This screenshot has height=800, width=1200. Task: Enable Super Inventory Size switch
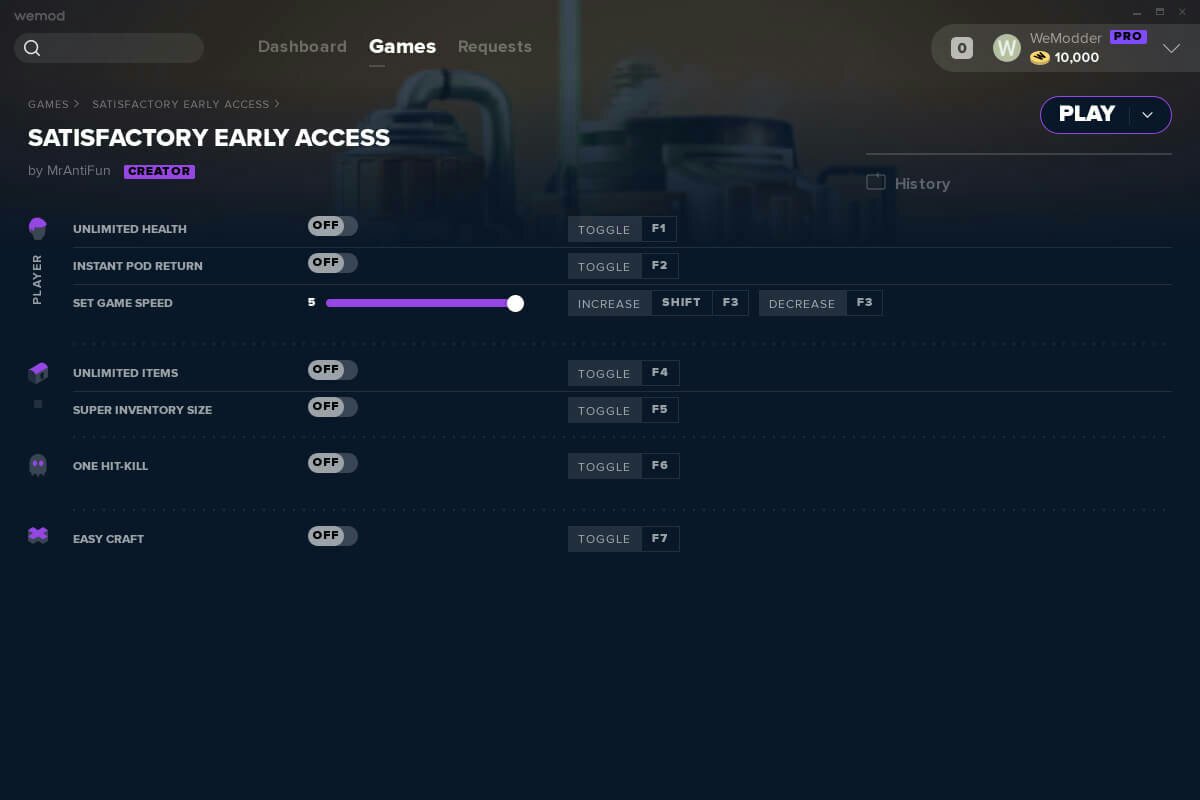(x=333, y=407)
